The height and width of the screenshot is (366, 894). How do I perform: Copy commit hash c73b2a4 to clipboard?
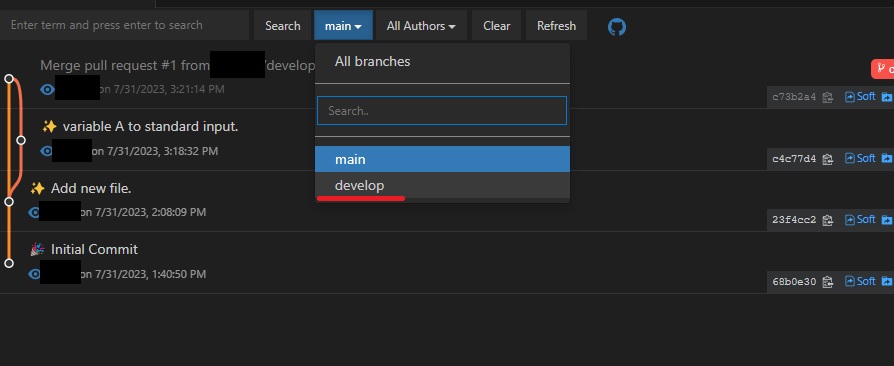tap(828, 97)
